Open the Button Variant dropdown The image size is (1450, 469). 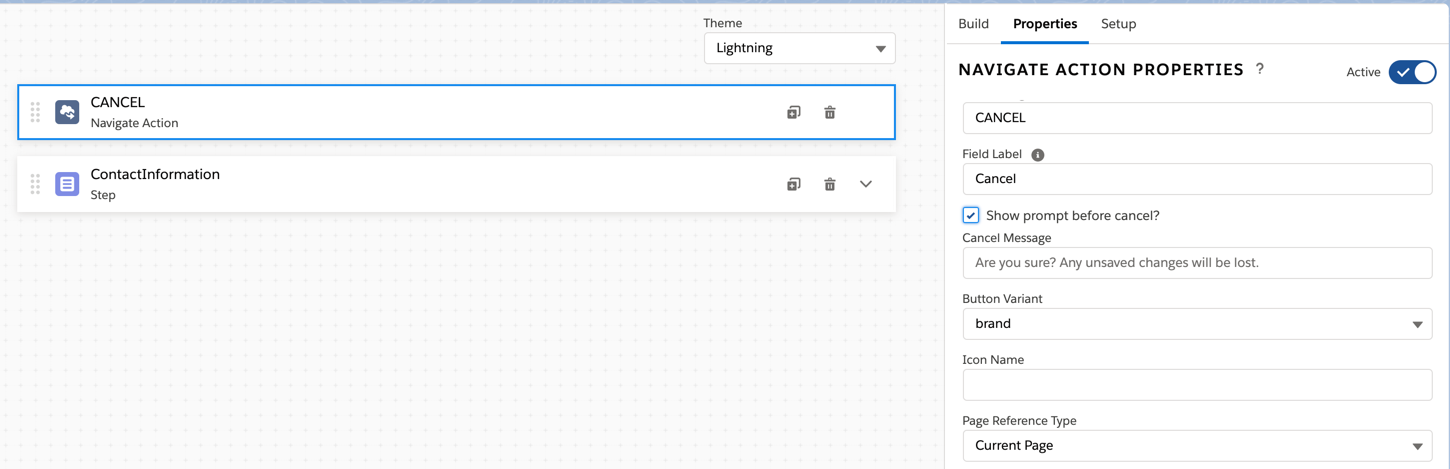(x=1197, y=324)
